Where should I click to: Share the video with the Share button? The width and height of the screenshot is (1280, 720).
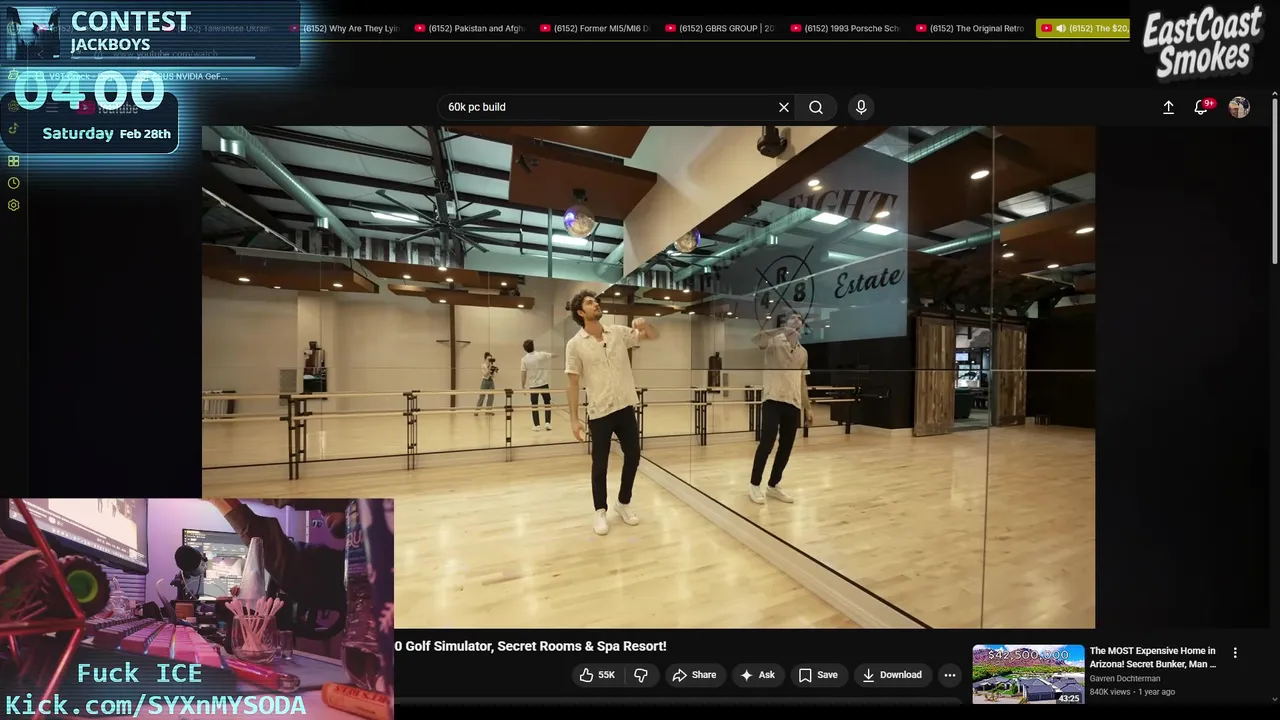[x=694, y=675]
